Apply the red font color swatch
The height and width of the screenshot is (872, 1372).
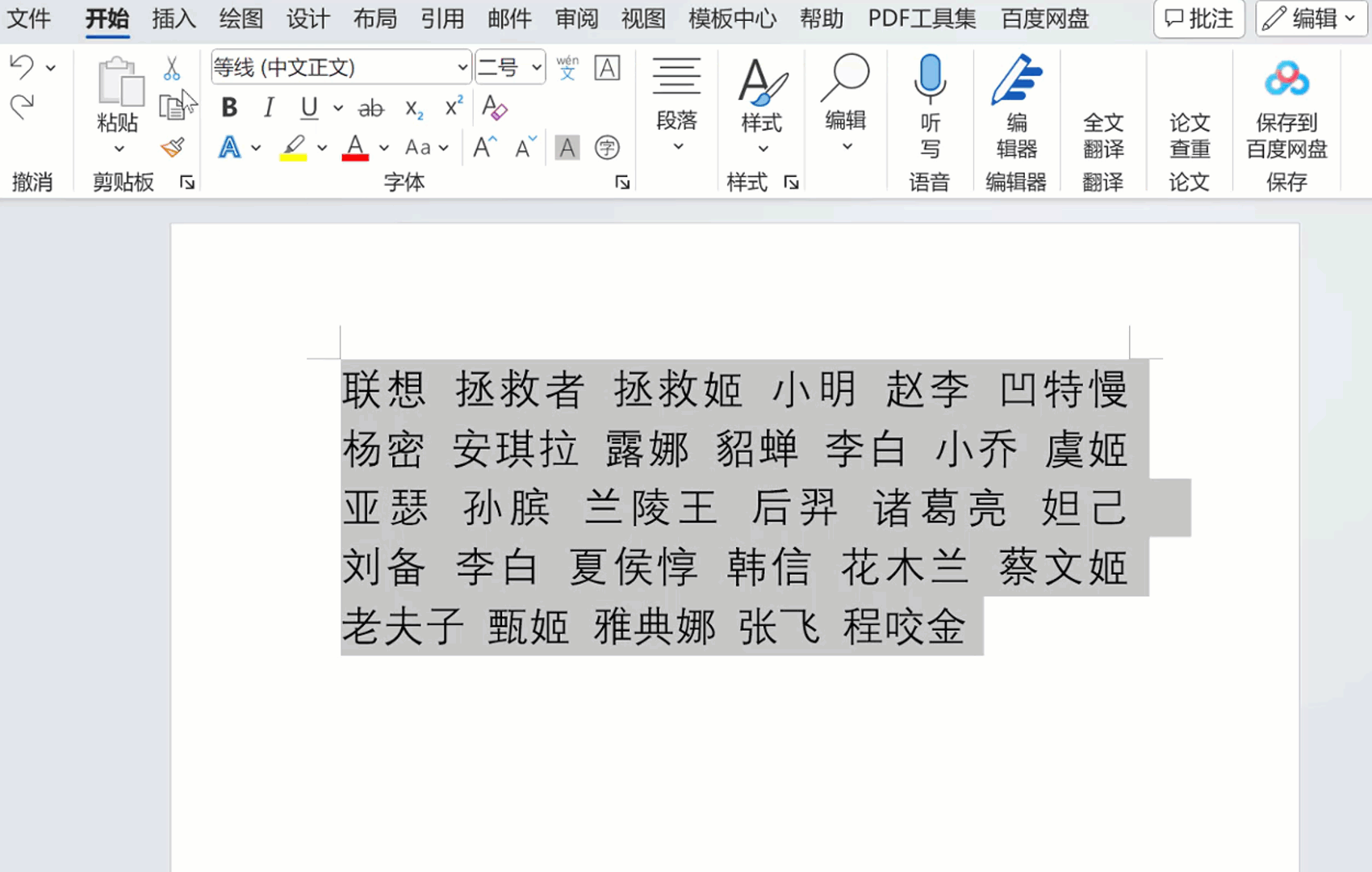tap(355, 148)
